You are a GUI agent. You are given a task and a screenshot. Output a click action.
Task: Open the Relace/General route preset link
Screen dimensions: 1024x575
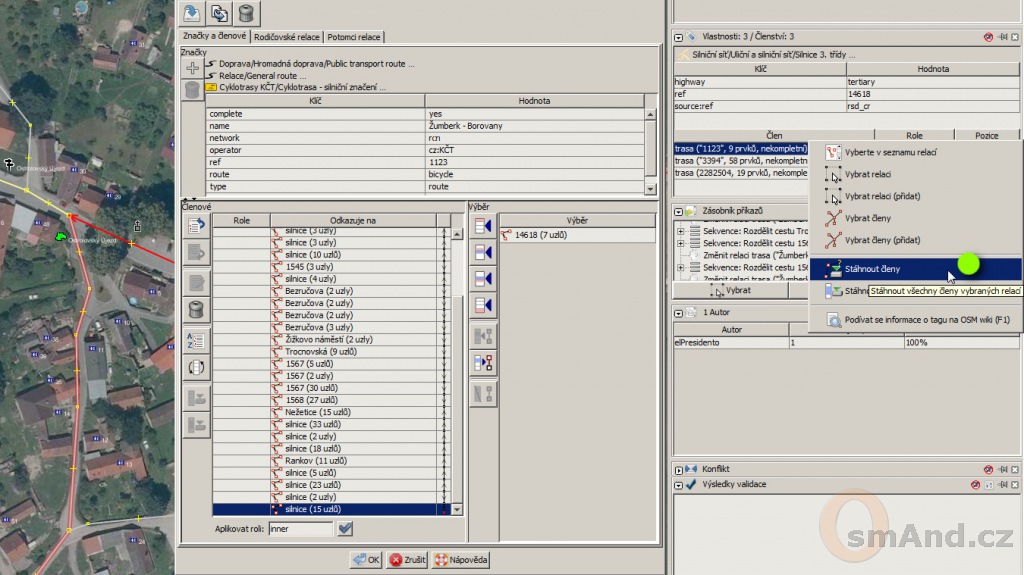pyautogui.click(x=263, y=76)
